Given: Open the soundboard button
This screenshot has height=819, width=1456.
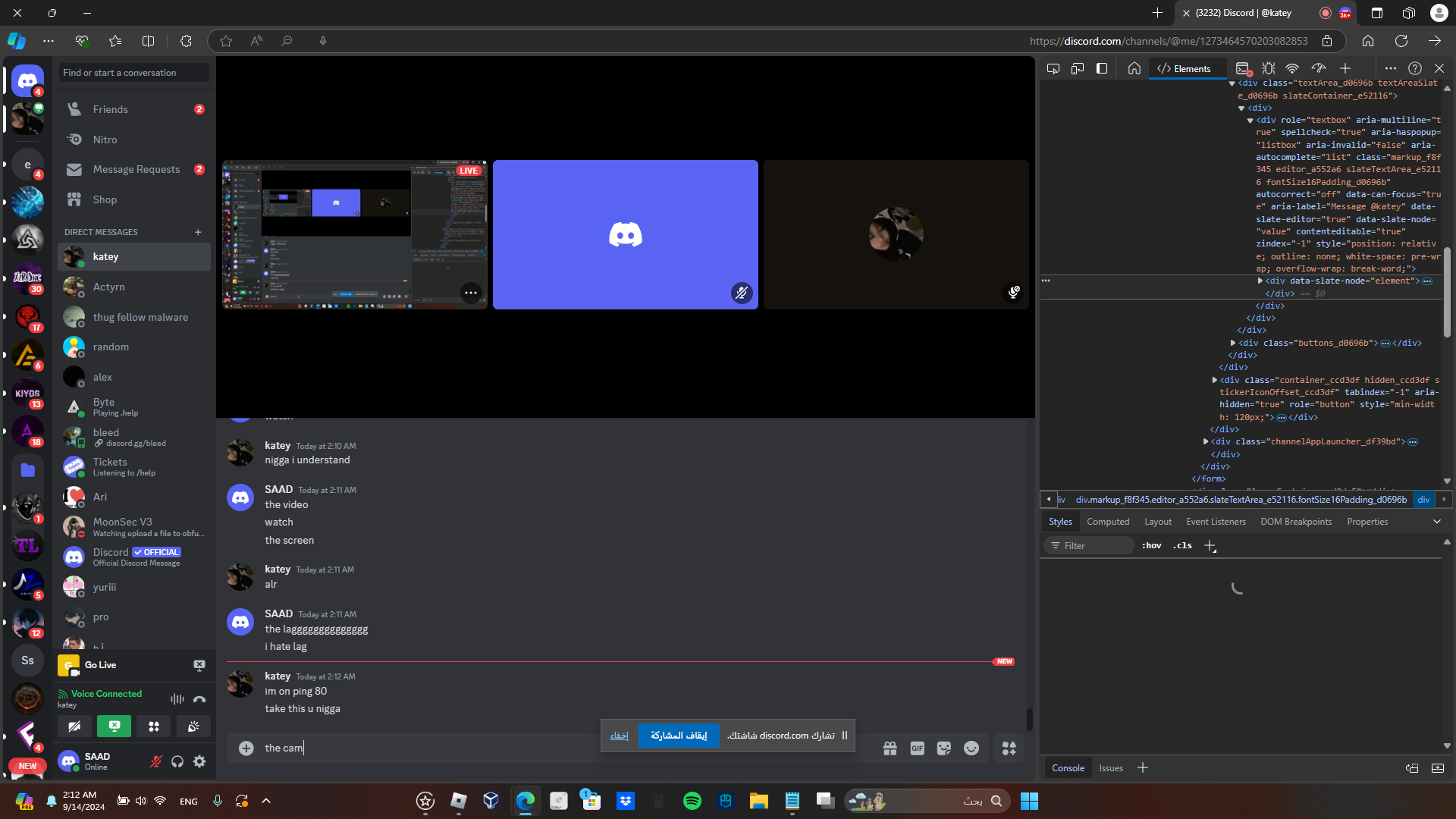Looking at the screenshot, I should [193, 726].
